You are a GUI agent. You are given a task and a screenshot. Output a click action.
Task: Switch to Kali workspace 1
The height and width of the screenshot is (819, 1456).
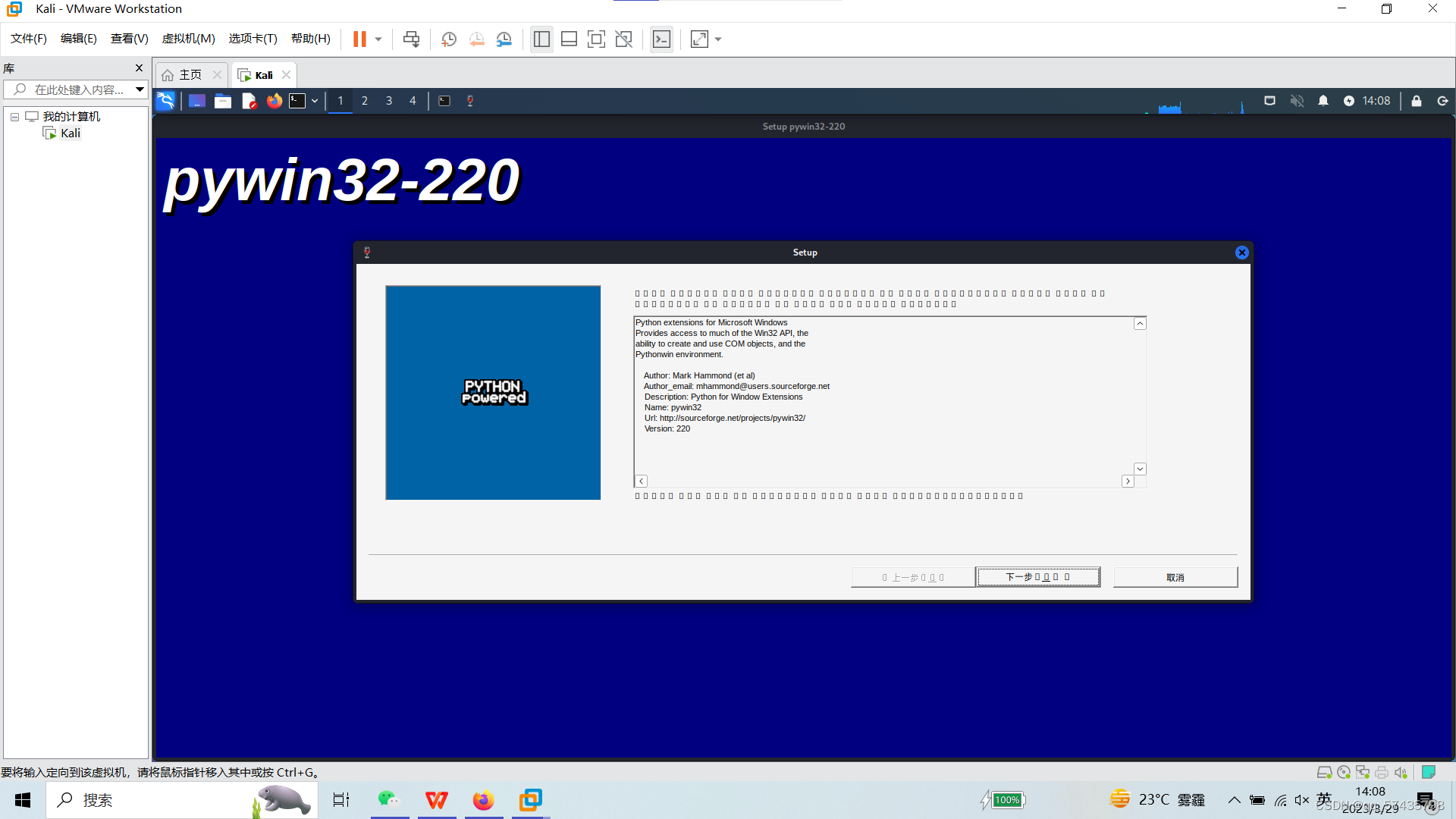click(340, 101)
